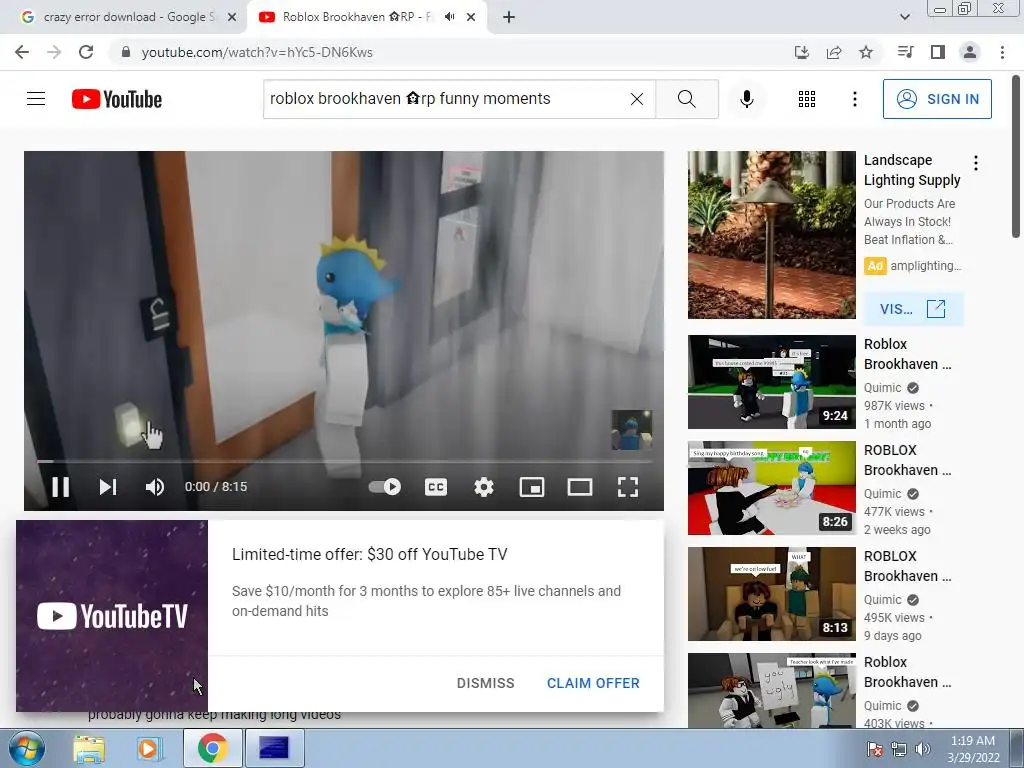Image resolution: width=1024 pixels, height=768 pixels.
Task: Open Action Center flag tray icon
Action: (x=874, y=749)
